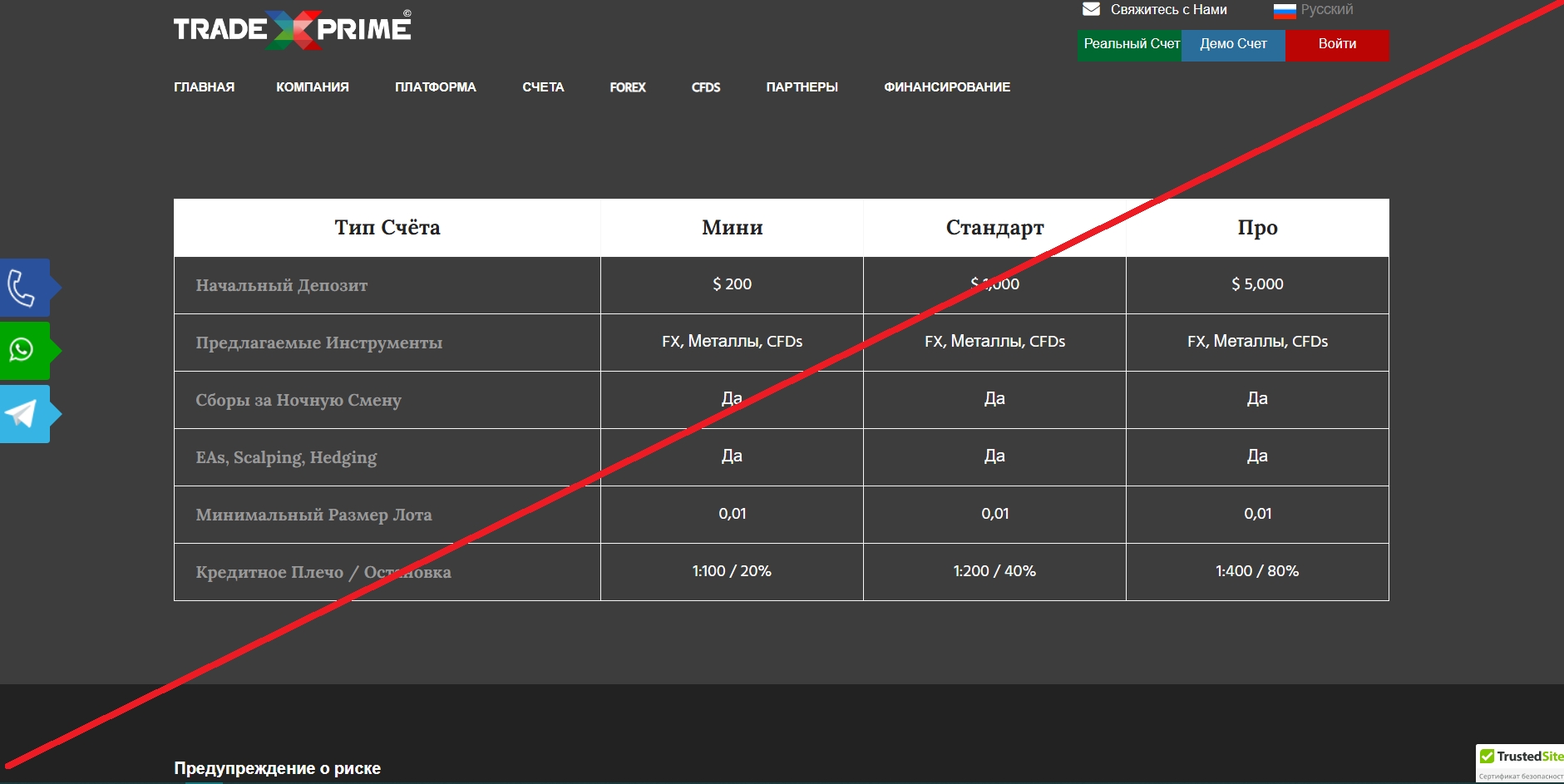Select the Мини column header
This screenshot has width=1564, height=784.
[732, 228]
